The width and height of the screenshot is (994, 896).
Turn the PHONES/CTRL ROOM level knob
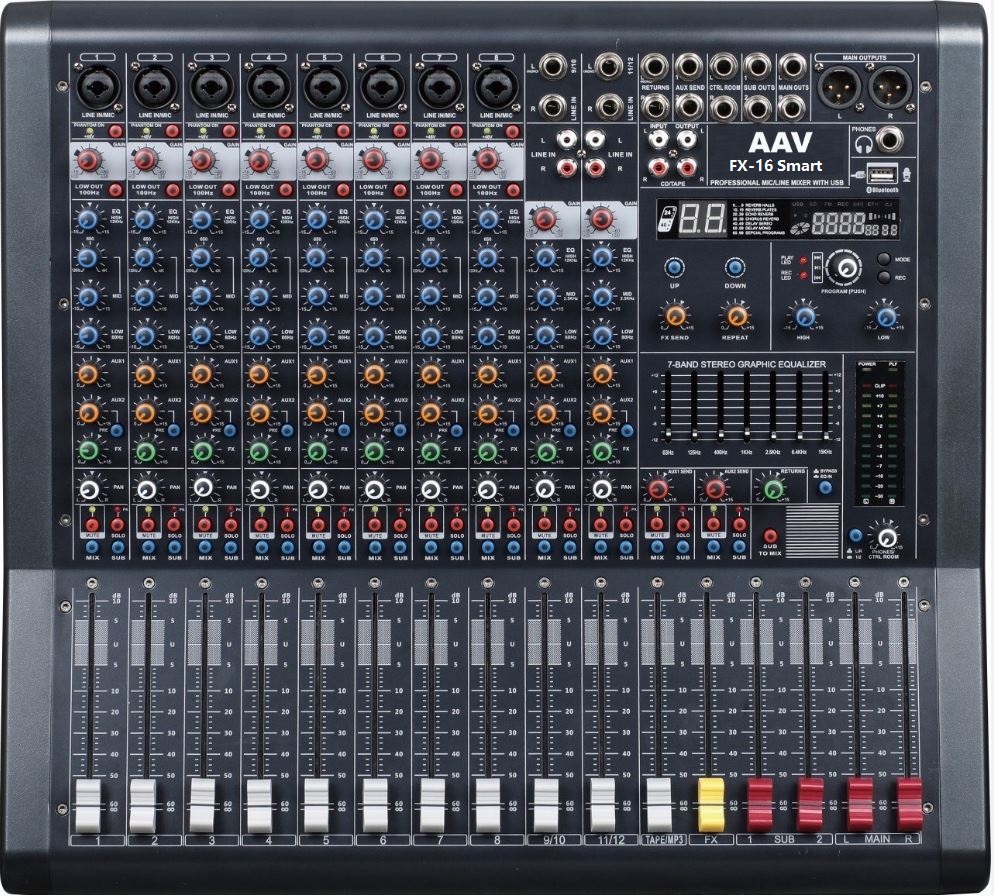(885, 537)
